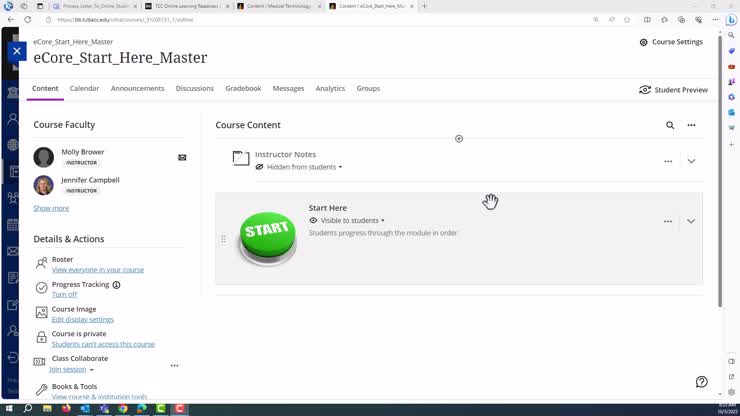Change Instructor Notes Hidden from students visibility
The width and height of the screenshot is (740, 416).
click(304, 167)
